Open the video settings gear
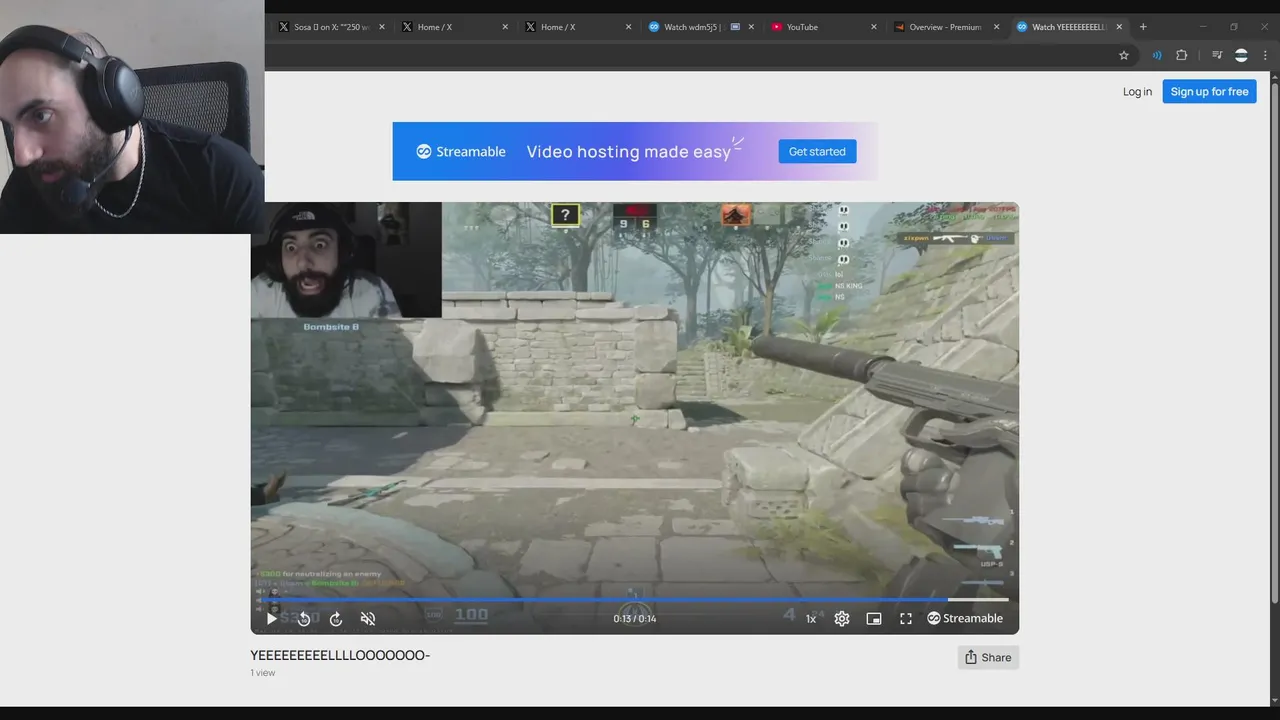Image resolution: width=1280 pixels, height=720 pixels. 842,619
